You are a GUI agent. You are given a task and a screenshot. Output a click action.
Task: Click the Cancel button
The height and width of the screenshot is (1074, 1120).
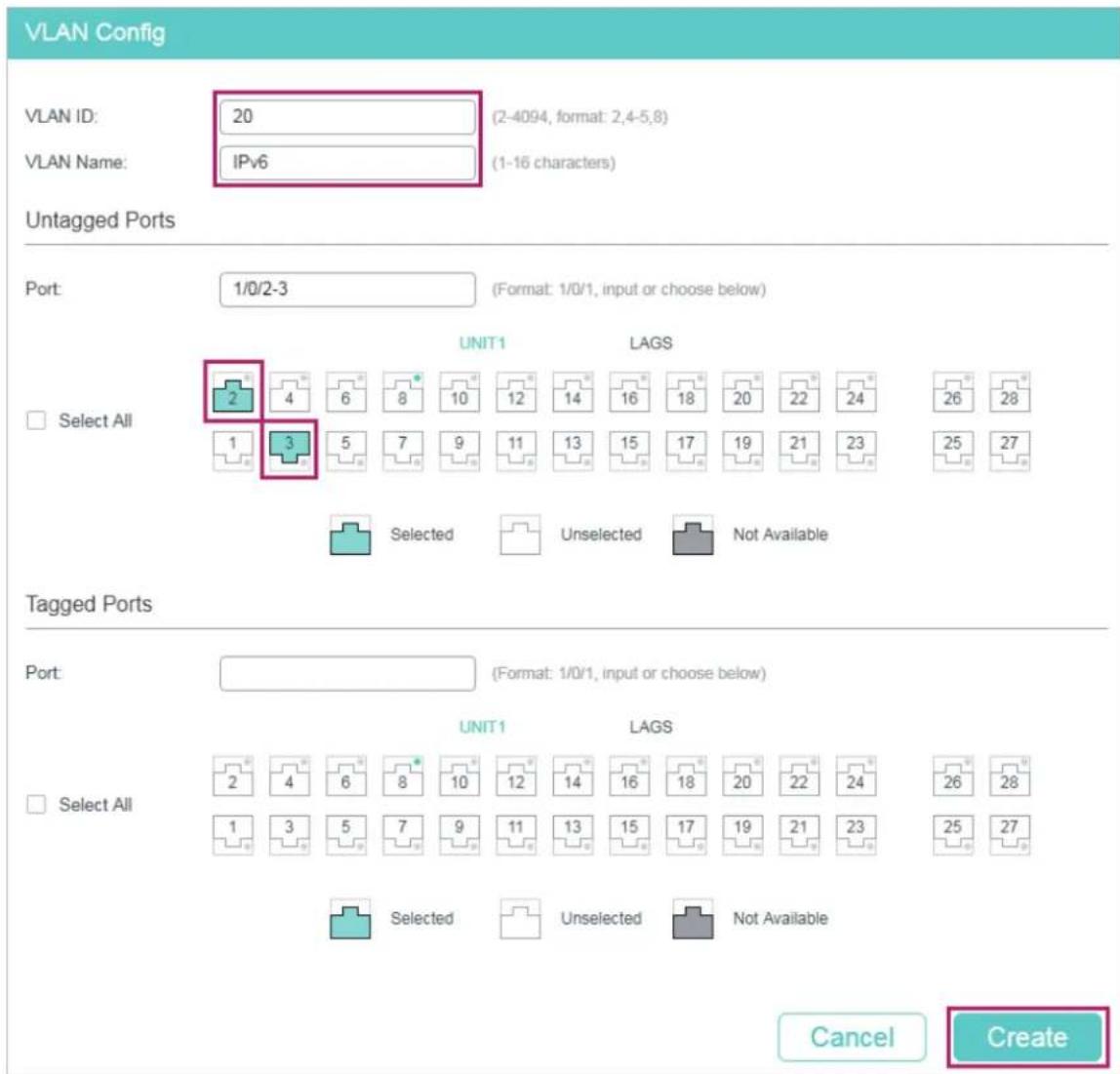click(x=852, y=1037)
